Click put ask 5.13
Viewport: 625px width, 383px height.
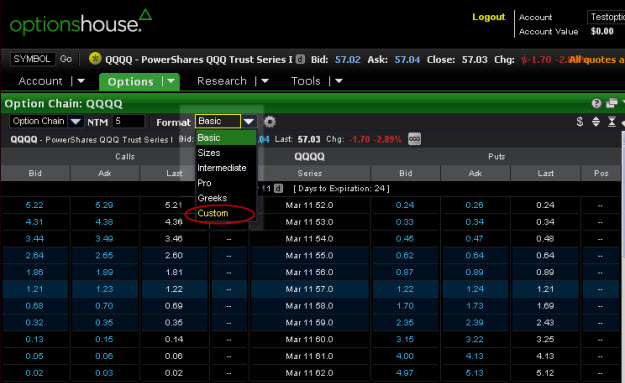474,373
